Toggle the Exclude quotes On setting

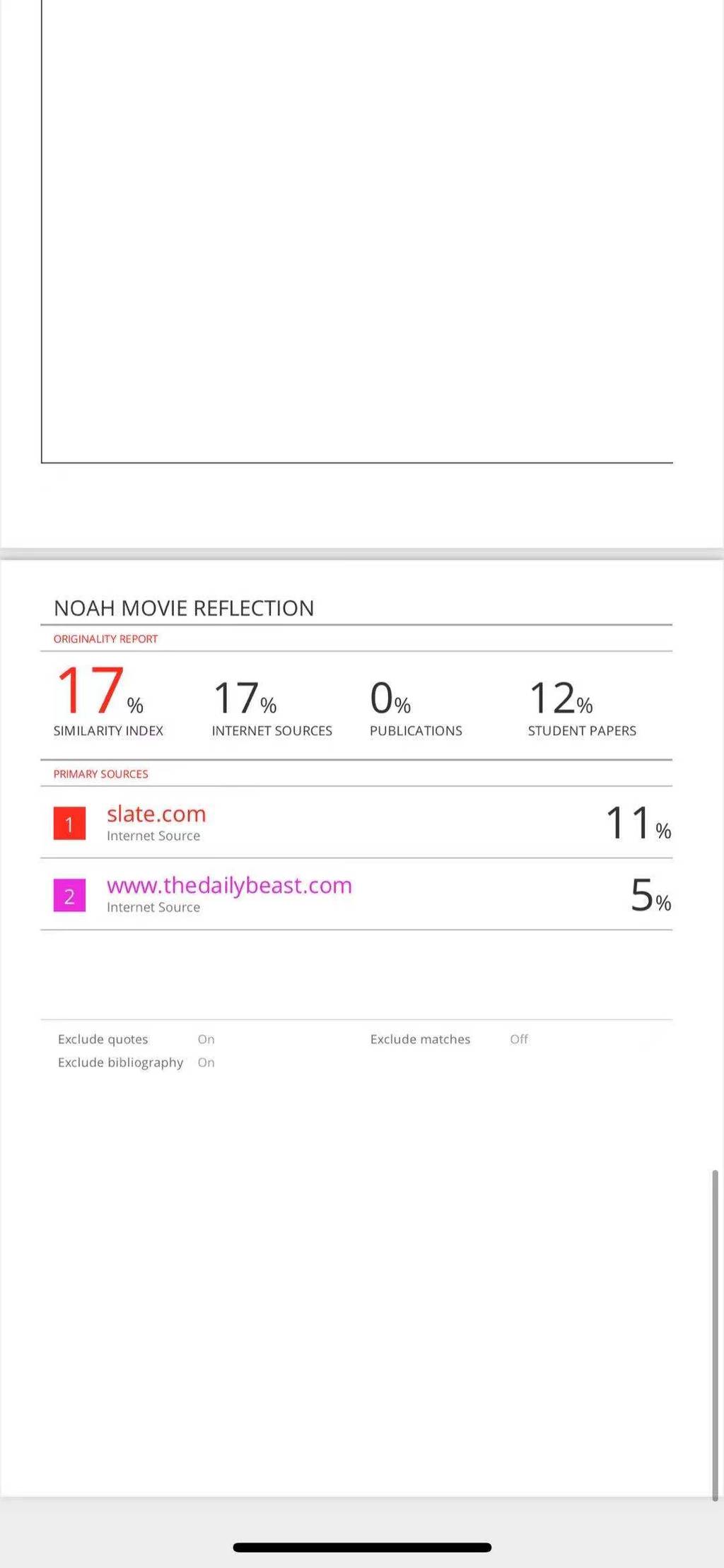tap(206, 1039)
